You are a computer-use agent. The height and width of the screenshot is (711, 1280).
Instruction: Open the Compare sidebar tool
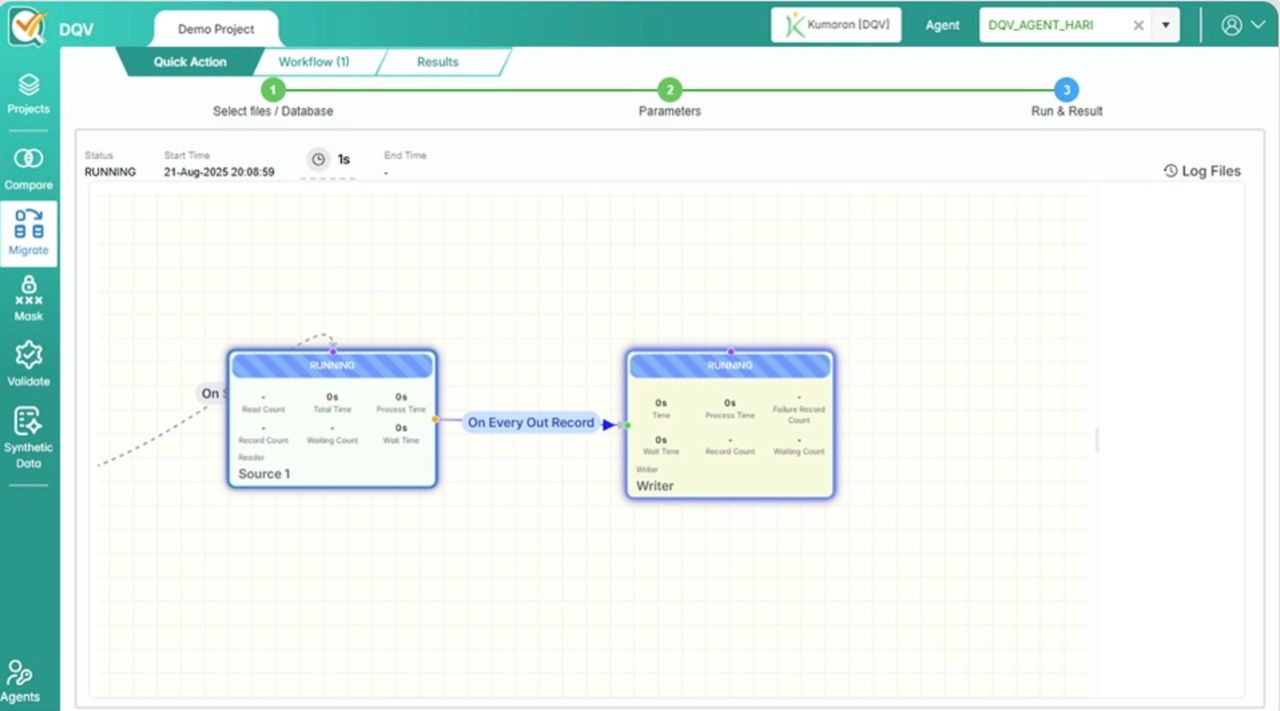(x=28, y=168)
